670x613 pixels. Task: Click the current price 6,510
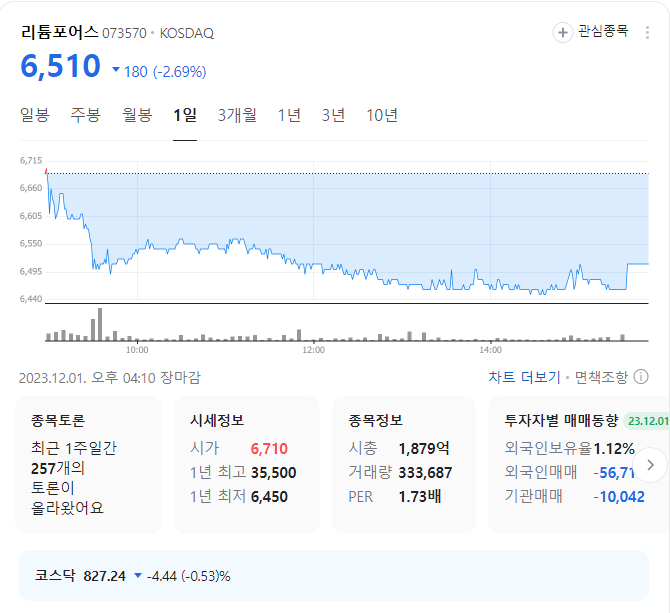pos(60,66)
